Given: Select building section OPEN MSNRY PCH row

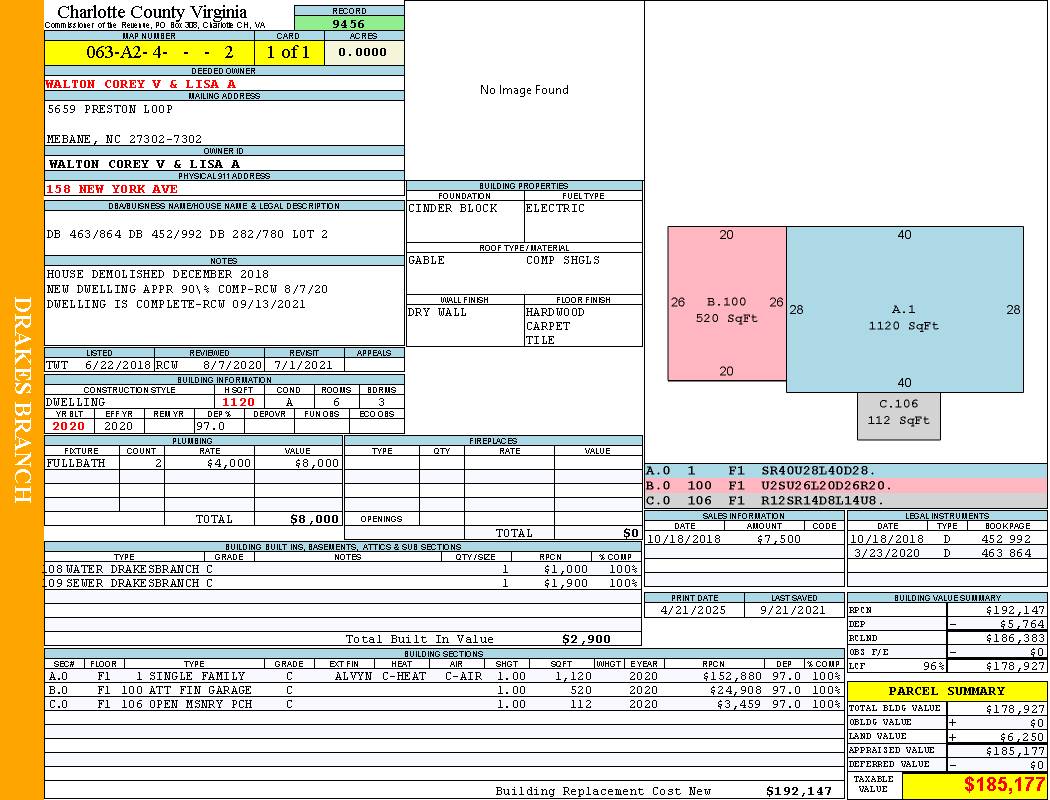Looking at the screenshot, I should (x=445, y=704).
